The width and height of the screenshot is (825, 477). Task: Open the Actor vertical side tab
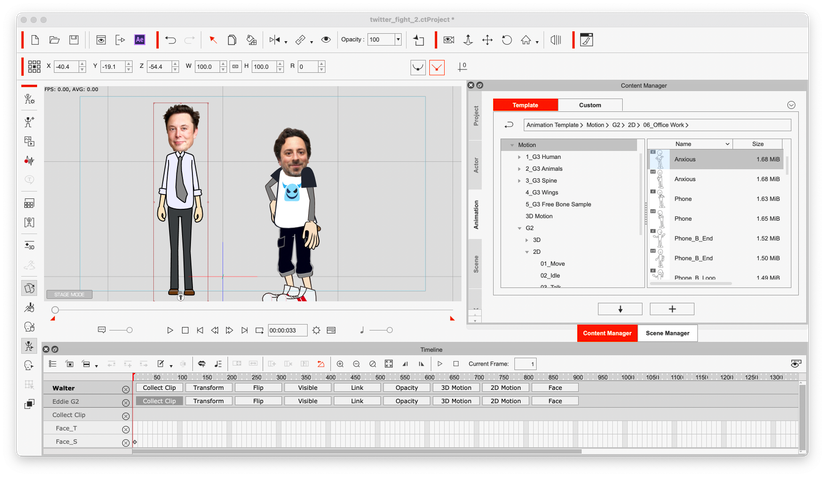tap(476, 165)
